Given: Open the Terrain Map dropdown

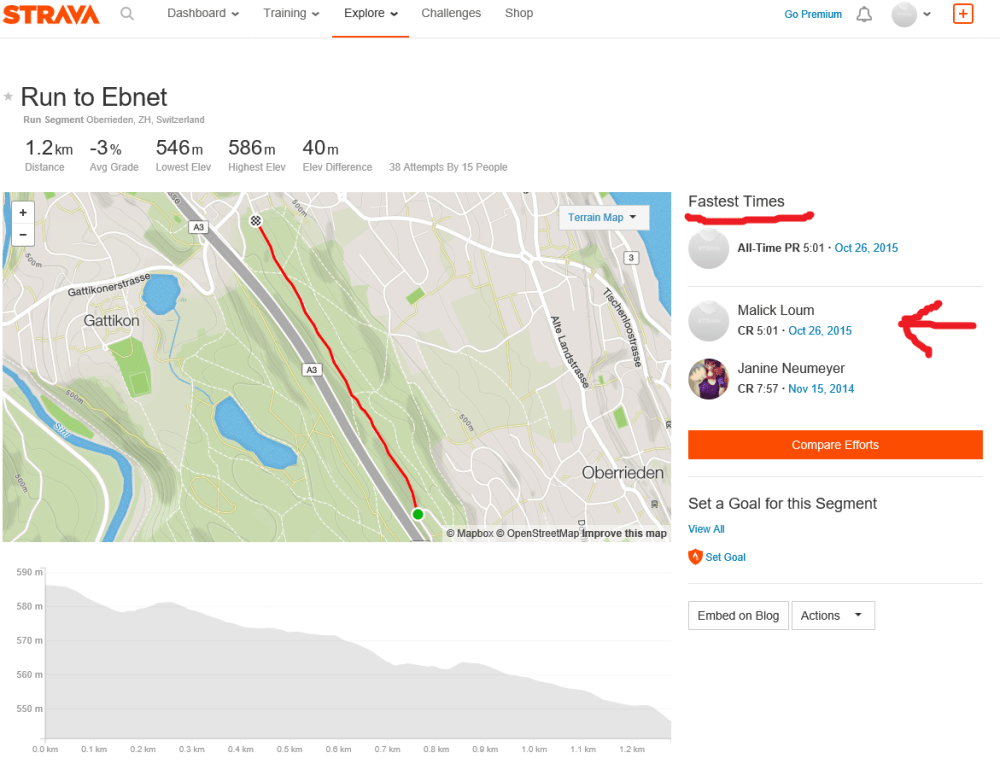Looking at the screenshot, I should pos(604,217).
